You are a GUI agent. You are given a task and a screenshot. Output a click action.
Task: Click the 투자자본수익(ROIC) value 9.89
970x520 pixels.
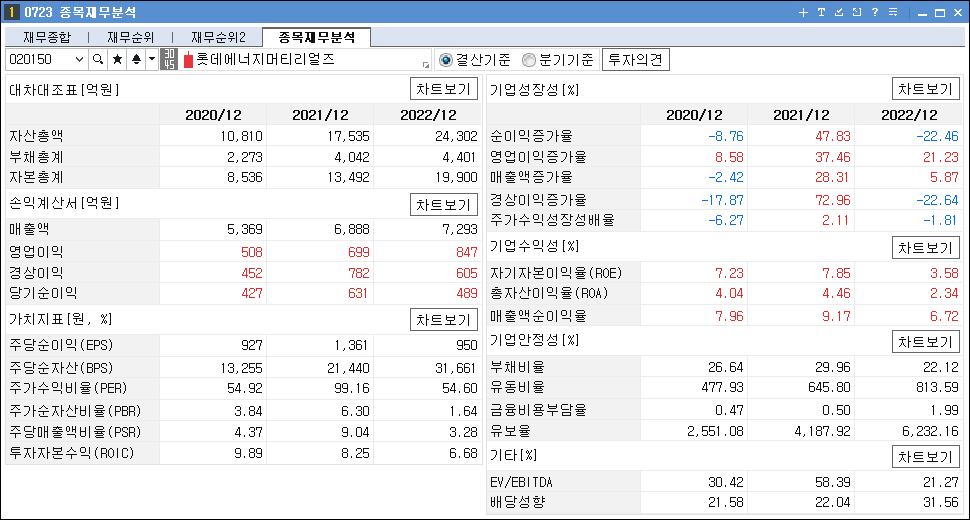248,453
